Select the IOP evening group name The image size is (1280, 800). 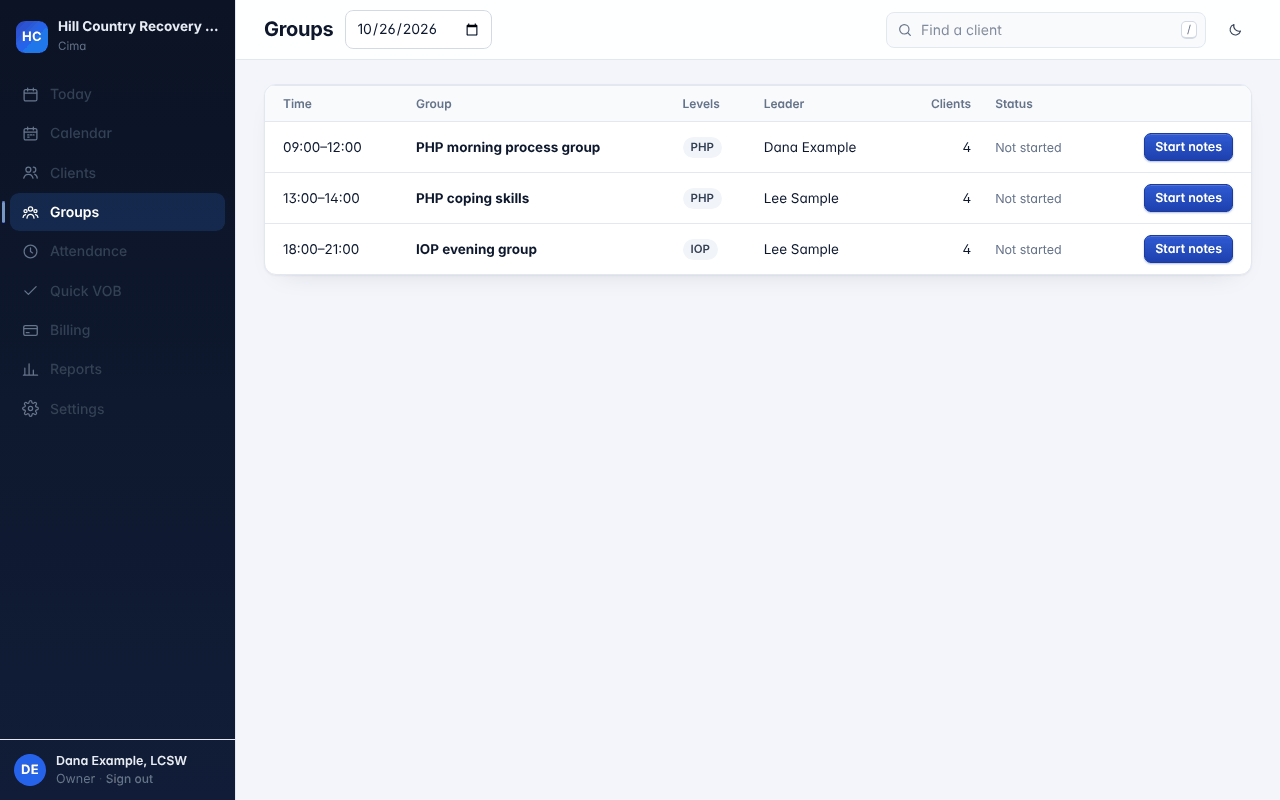pos(476,249)
